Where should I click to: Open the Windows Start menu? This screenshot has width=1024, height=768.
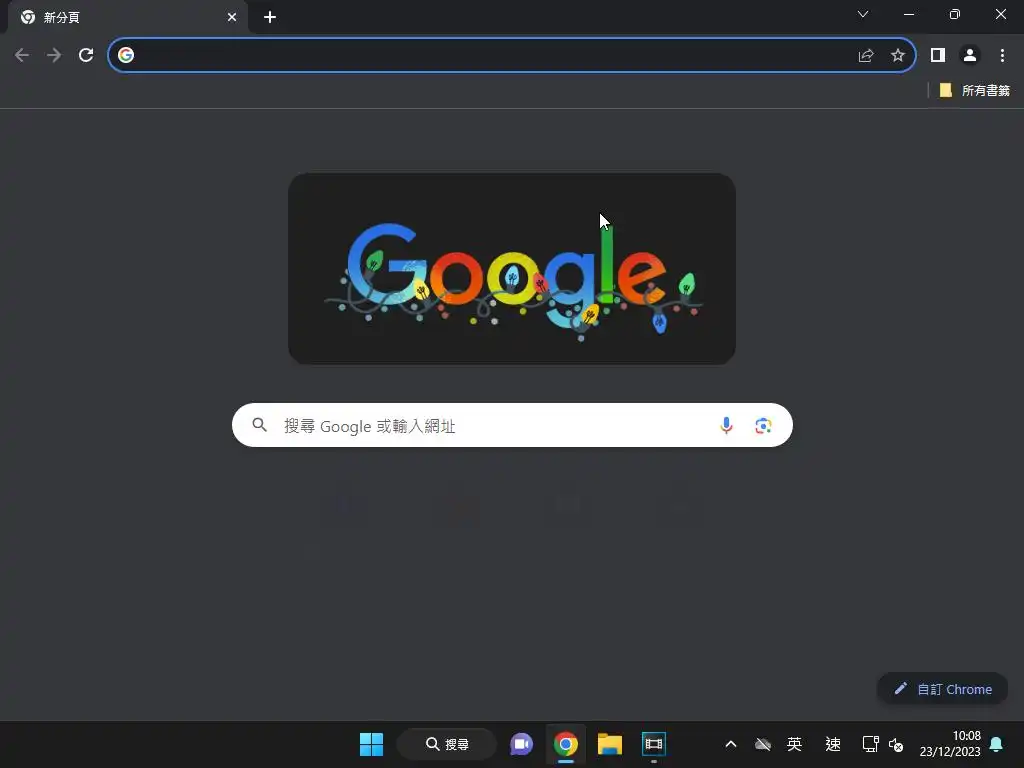pyautogui.click(x=372, y=744)
